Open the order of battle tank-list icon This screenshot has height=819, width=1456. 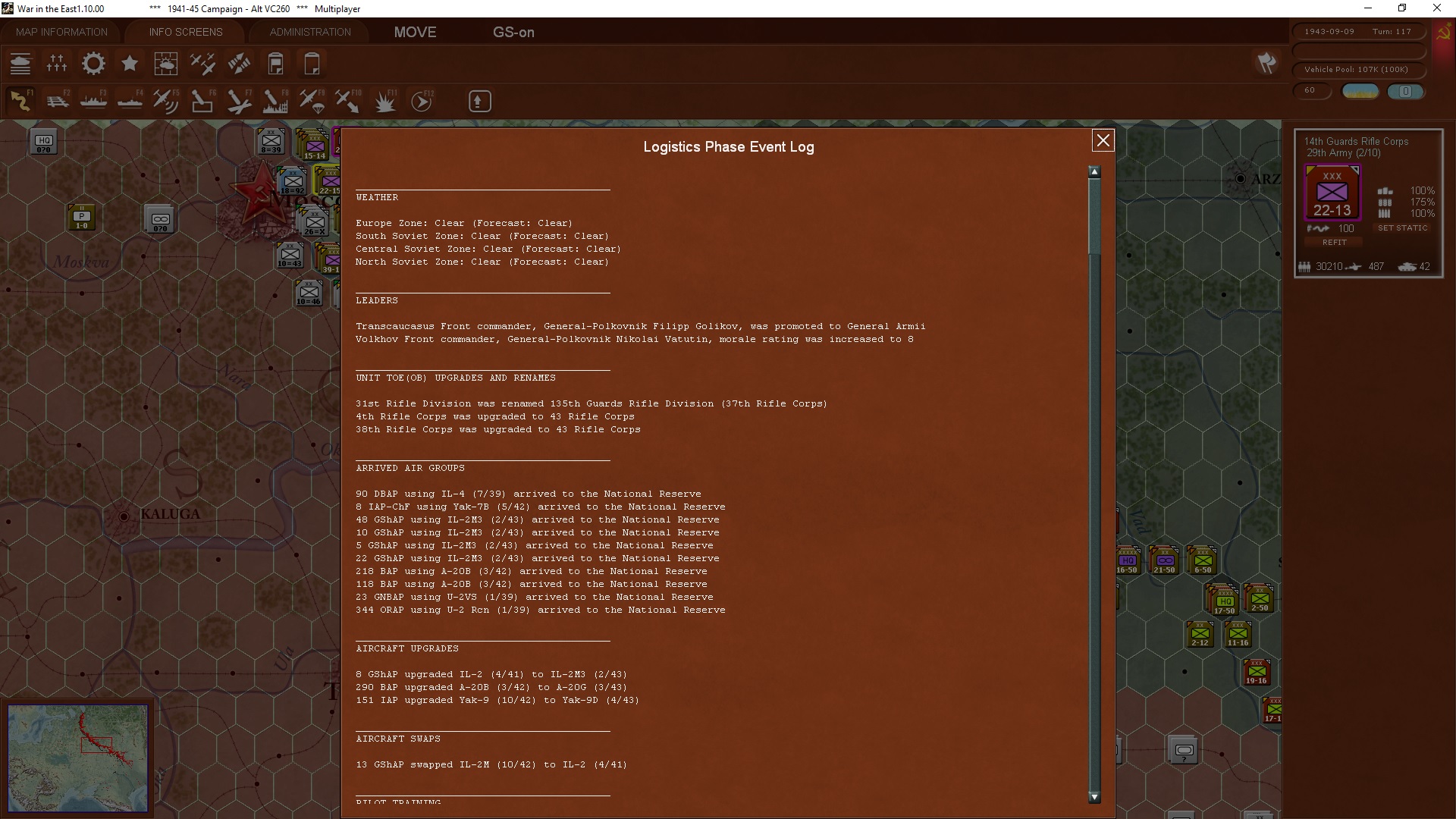click(x=20, y=64)
